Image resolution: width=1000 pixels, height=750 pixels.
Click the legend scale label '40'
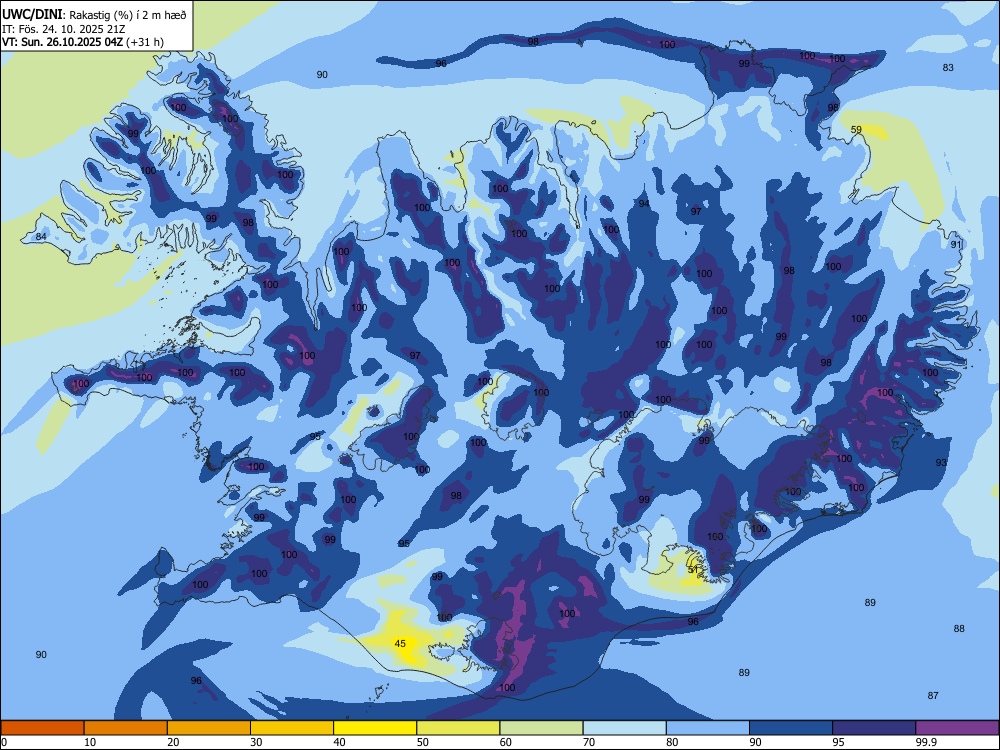[340, 742]
